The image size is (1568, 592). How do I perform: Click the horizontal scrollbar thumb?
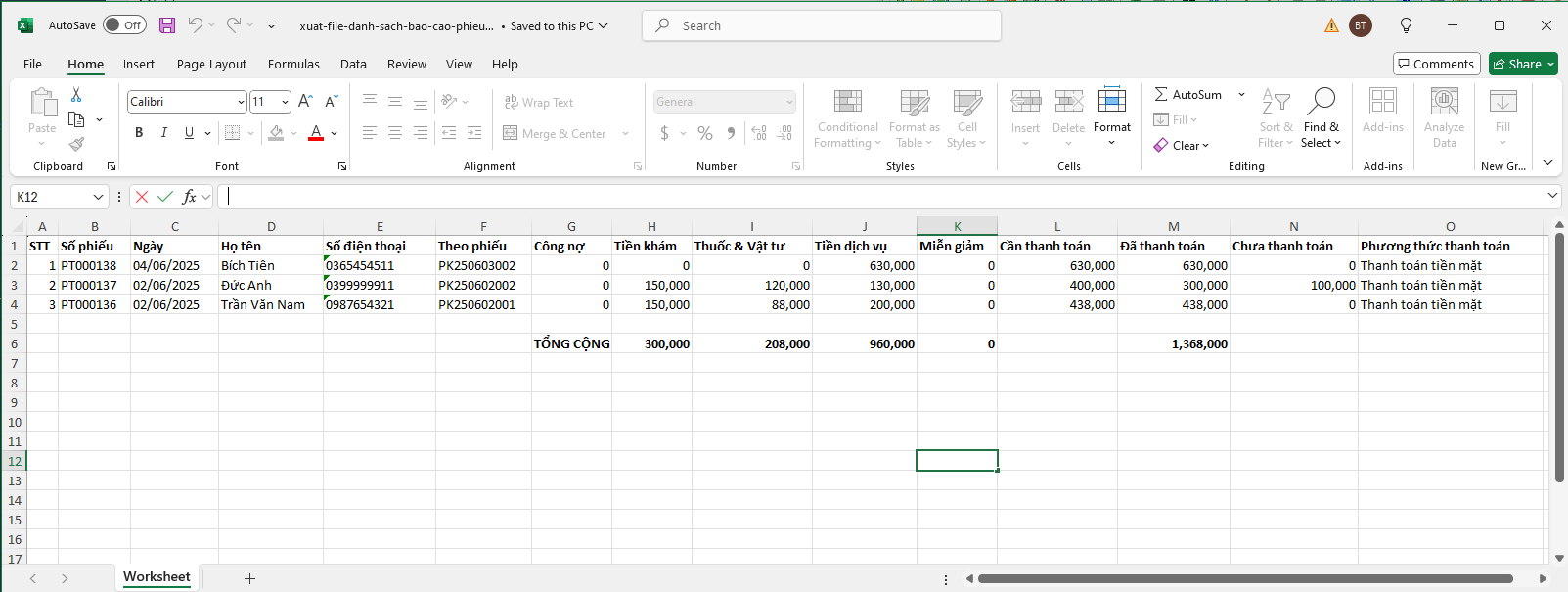click(1244, 578)
